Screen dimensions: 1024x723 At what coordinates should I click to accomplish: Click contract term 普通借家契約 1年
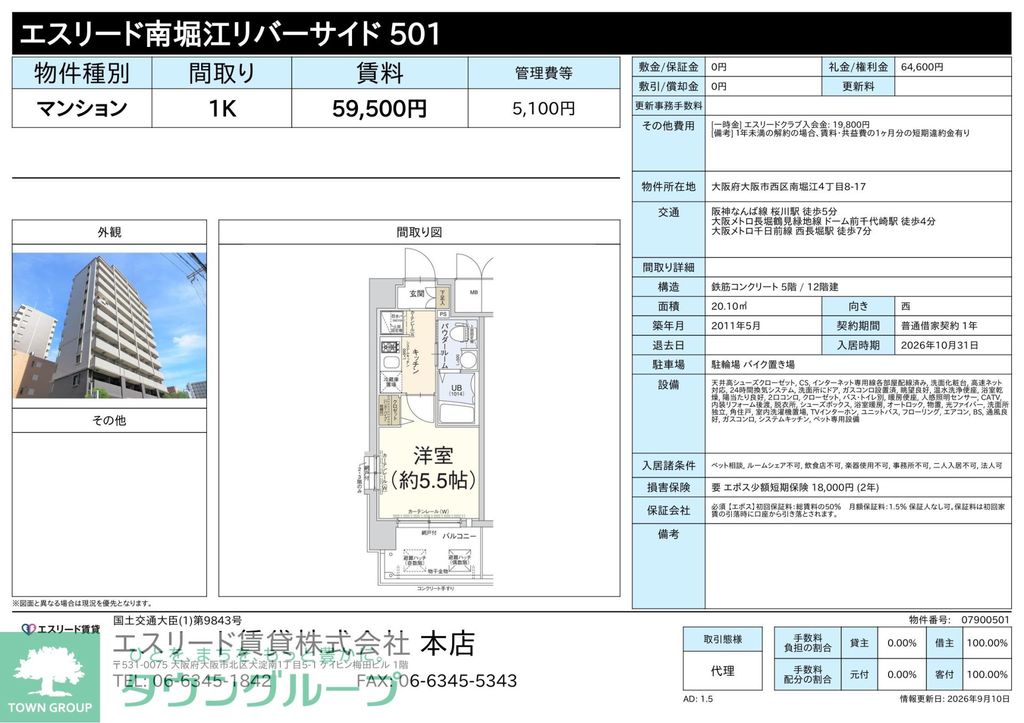[x=939, y=325]
